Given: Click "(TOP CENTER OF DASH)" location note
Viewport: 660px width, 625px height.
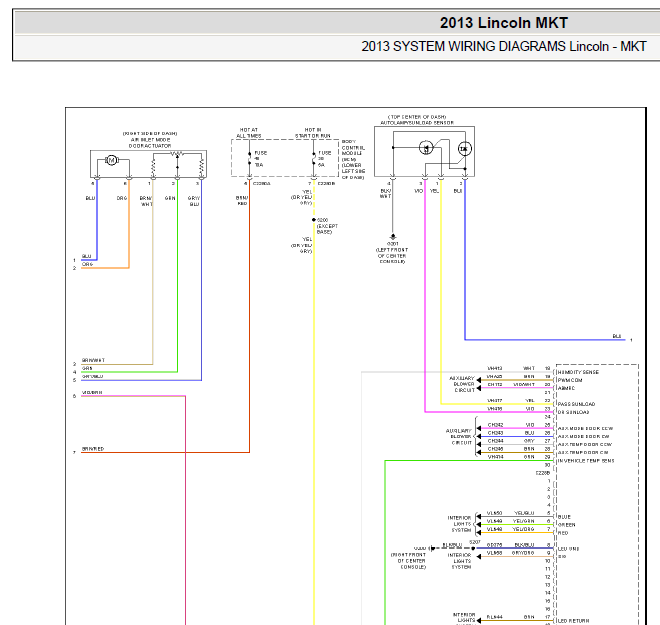Looking at the screenshot, I should coord(417,117).
